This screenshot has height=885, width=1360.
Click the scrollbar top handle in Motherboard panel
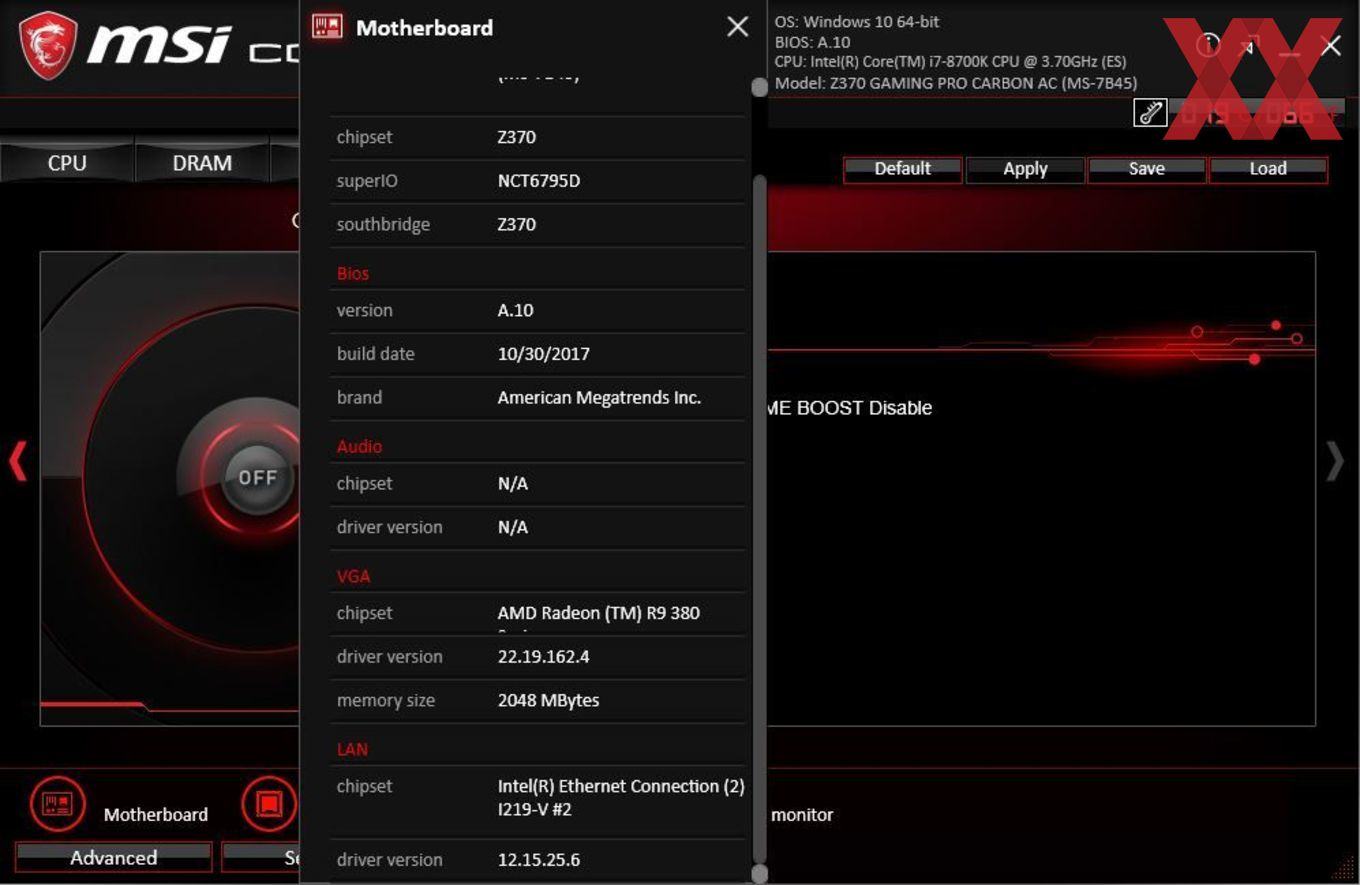760,87
